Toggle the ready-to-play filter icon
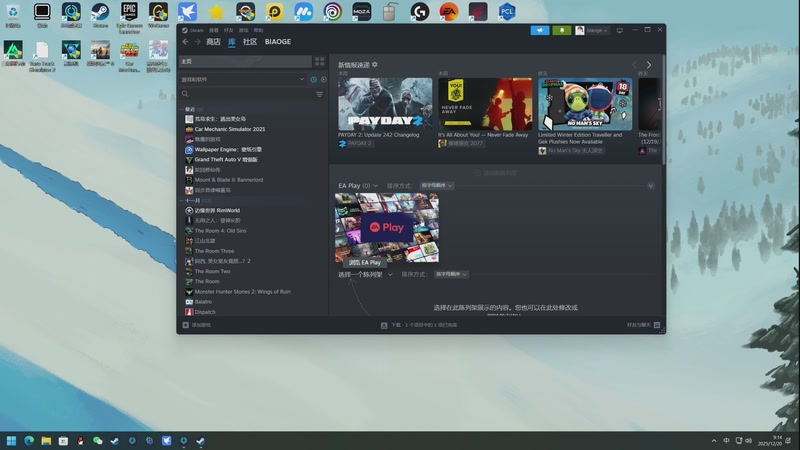Screen dimensions: 800x450 tap(323, 80)
